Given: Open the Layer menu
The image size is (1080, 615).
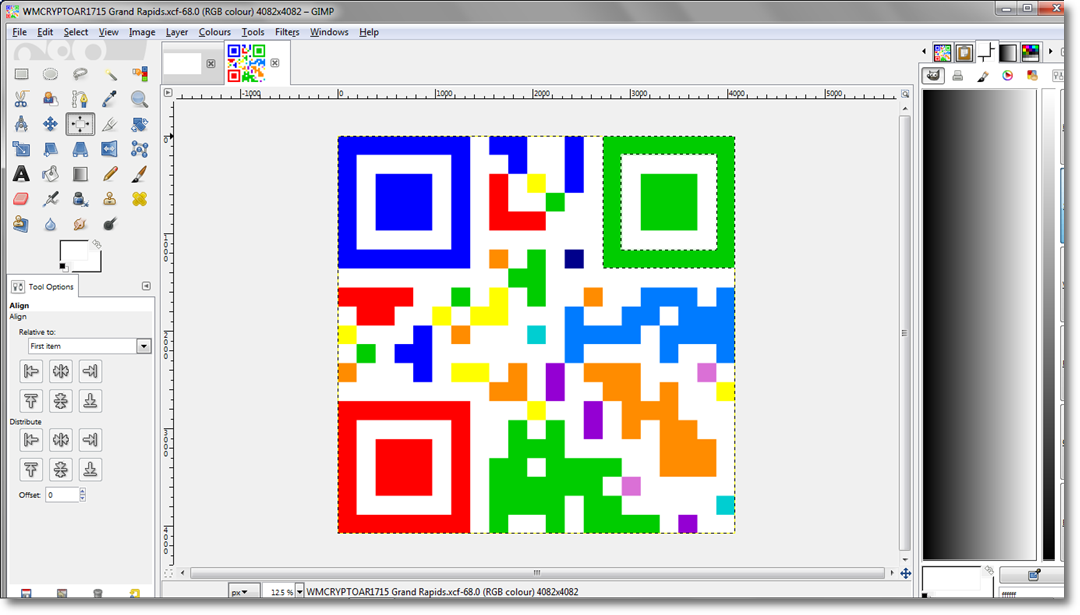Looking at the screenshot, I should [x=176, y=32].
